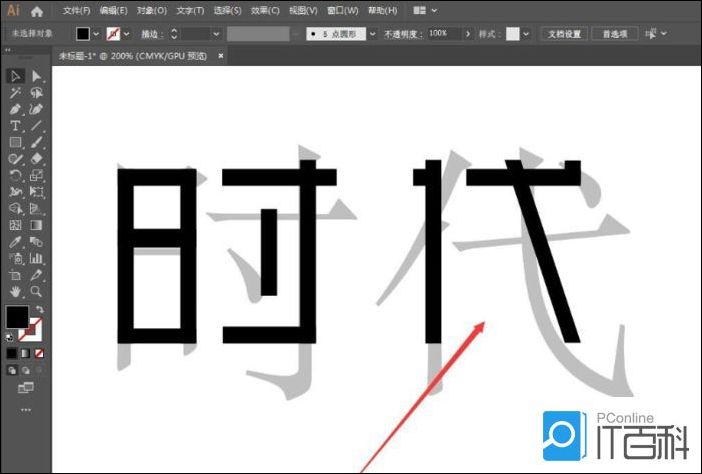This screenshot has height=474, width=702.
Task: Reset default fill and stroke
Action: click(9, 338)
